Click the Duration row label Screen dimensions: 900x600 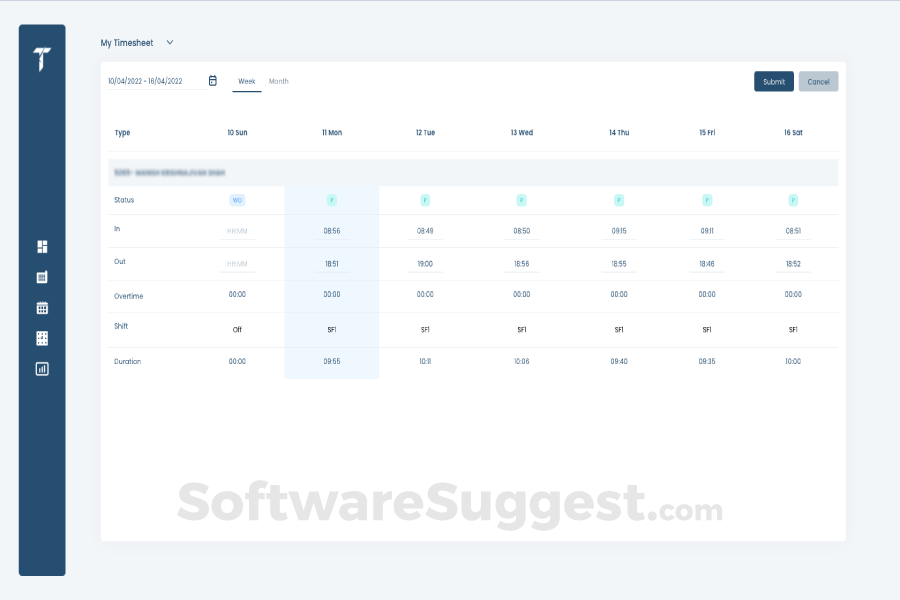[x=127, y=361]
